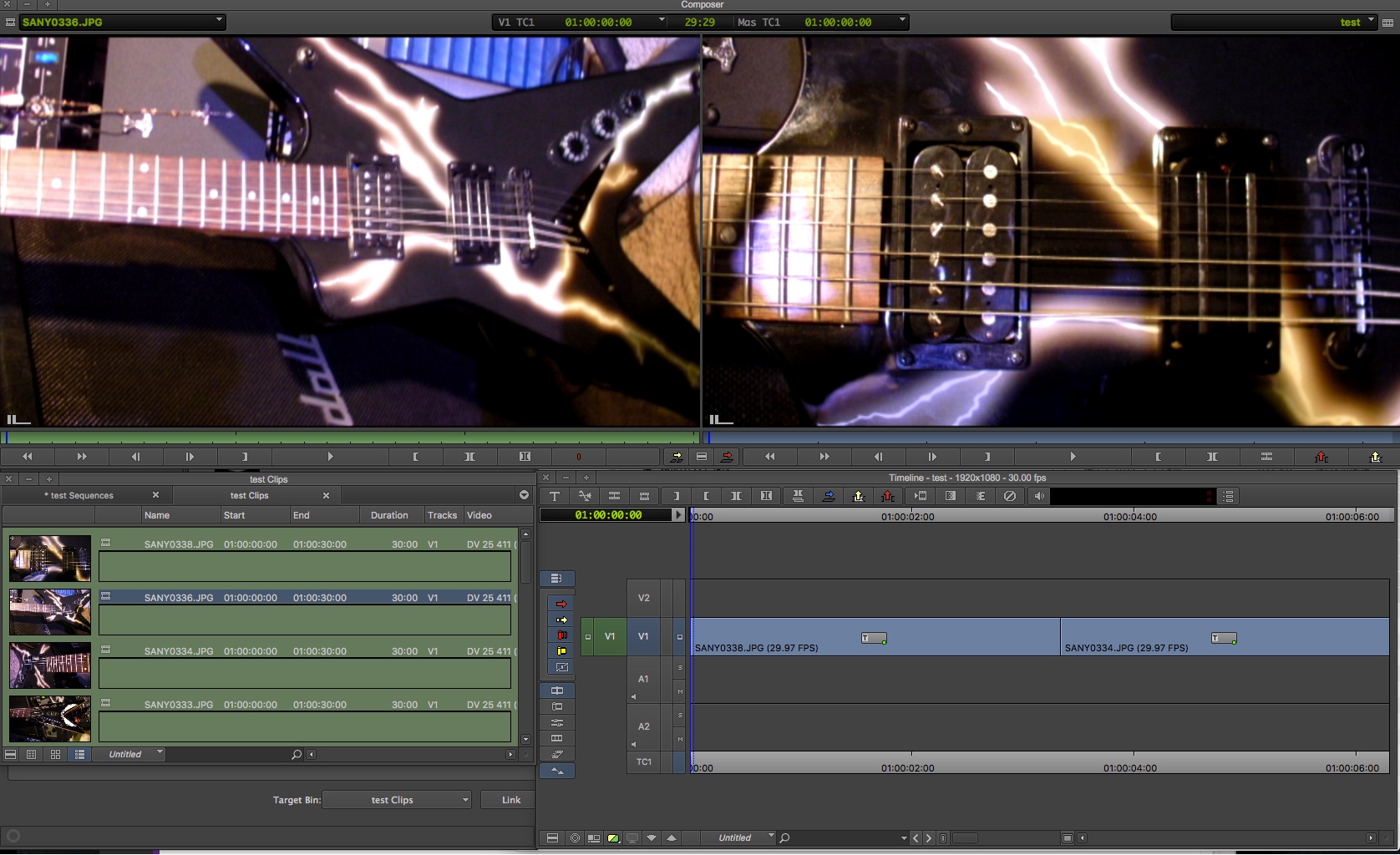Mute the A2 audio track

pyautogui.click(x=680, y=739)
